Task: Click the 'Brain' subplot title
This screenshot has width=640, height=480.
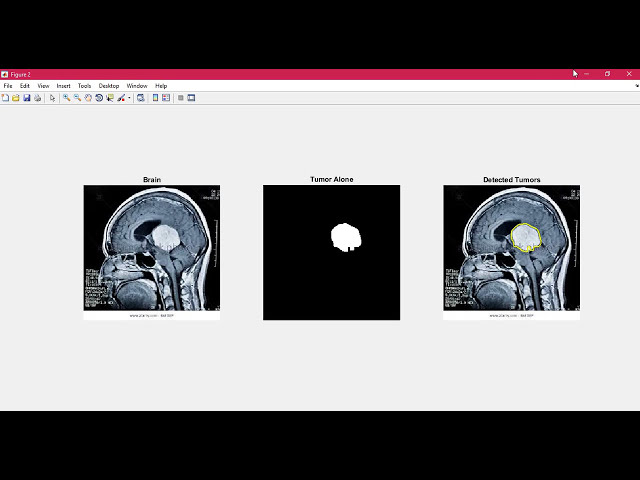Action: (152, 180)
